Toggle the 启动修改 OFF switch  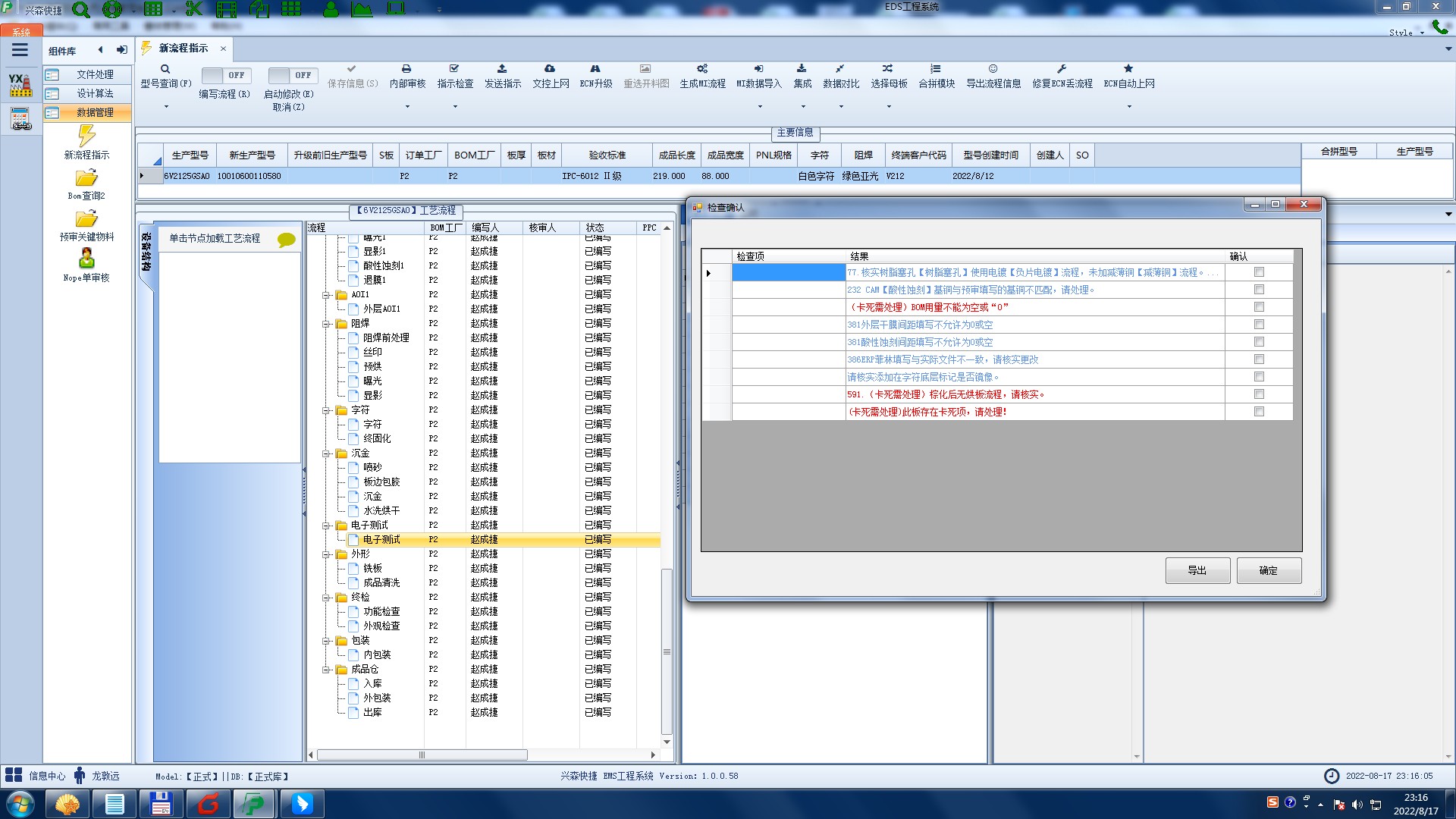click(292, 75)
